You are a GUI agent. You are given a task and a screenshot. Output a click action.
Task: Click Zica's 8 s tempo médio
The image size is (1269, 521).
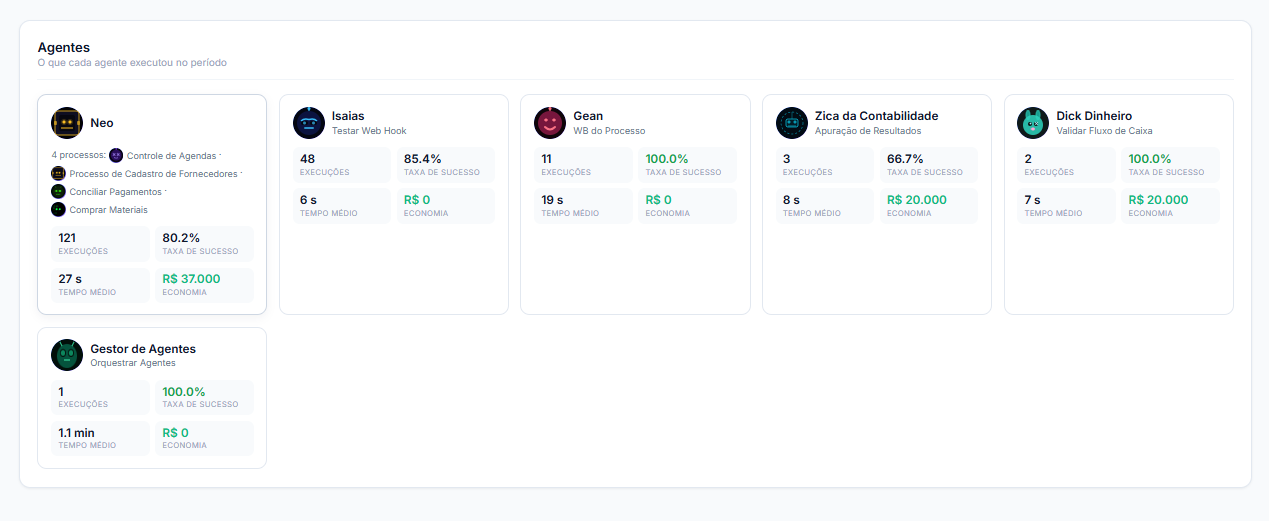(x=791, y=200)
